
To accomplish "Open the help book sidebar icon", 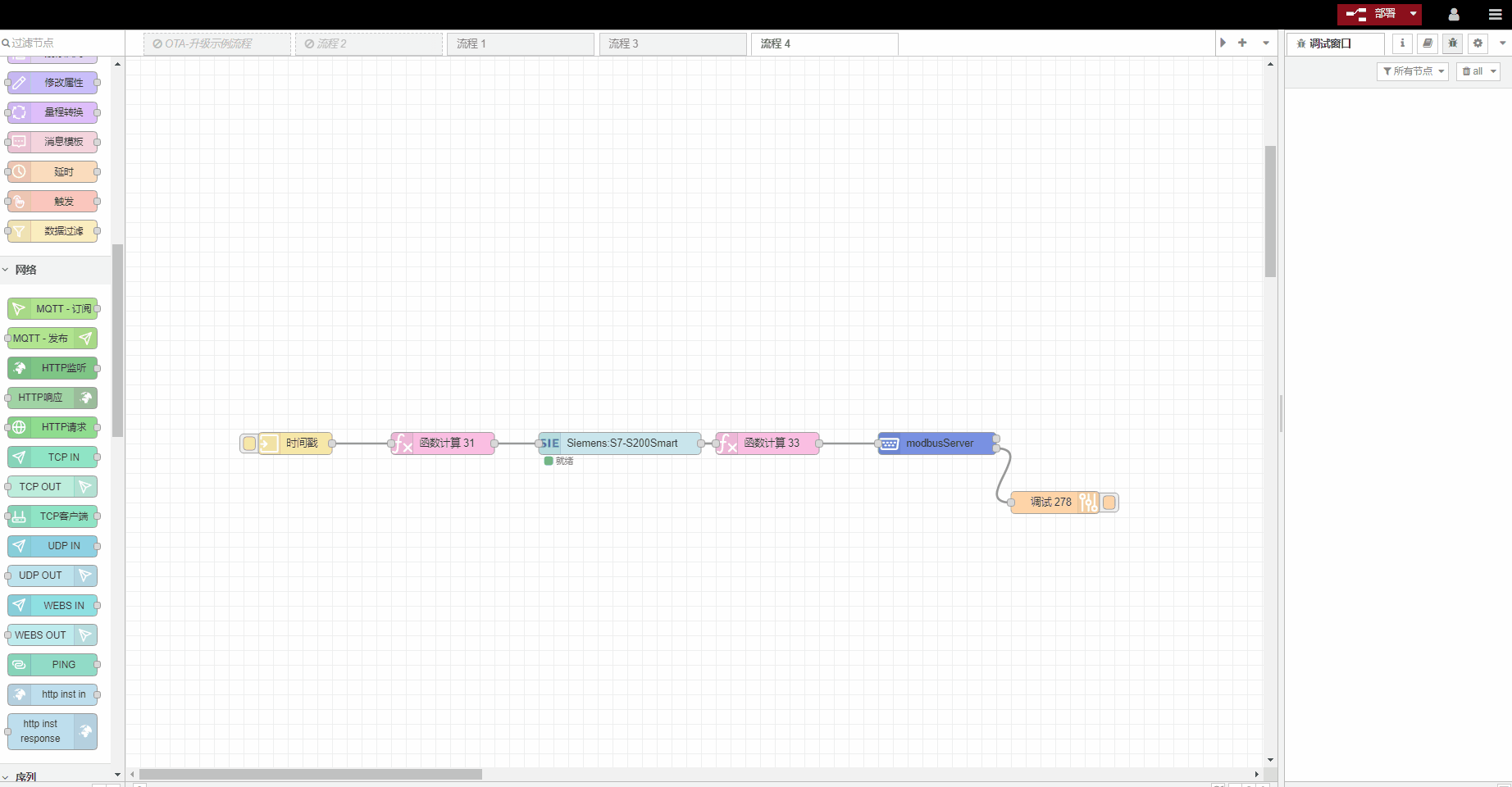I will pos(1428,43).
